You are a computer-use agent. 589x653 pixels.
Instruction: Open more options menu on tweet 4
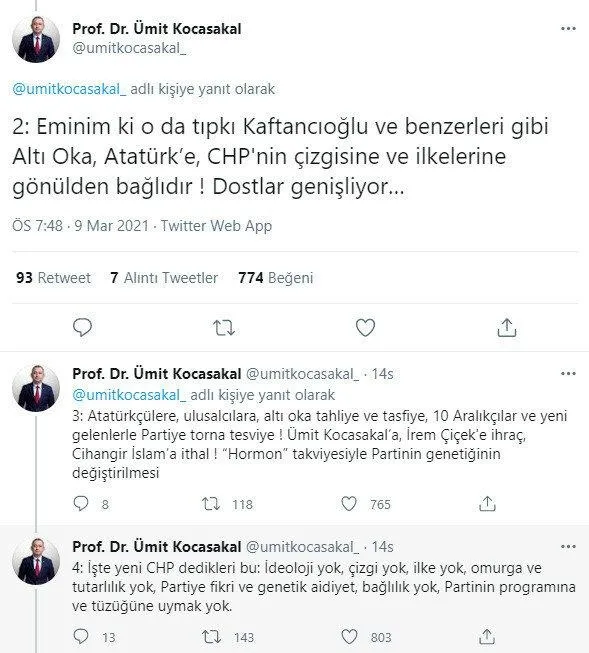point(568,546)
